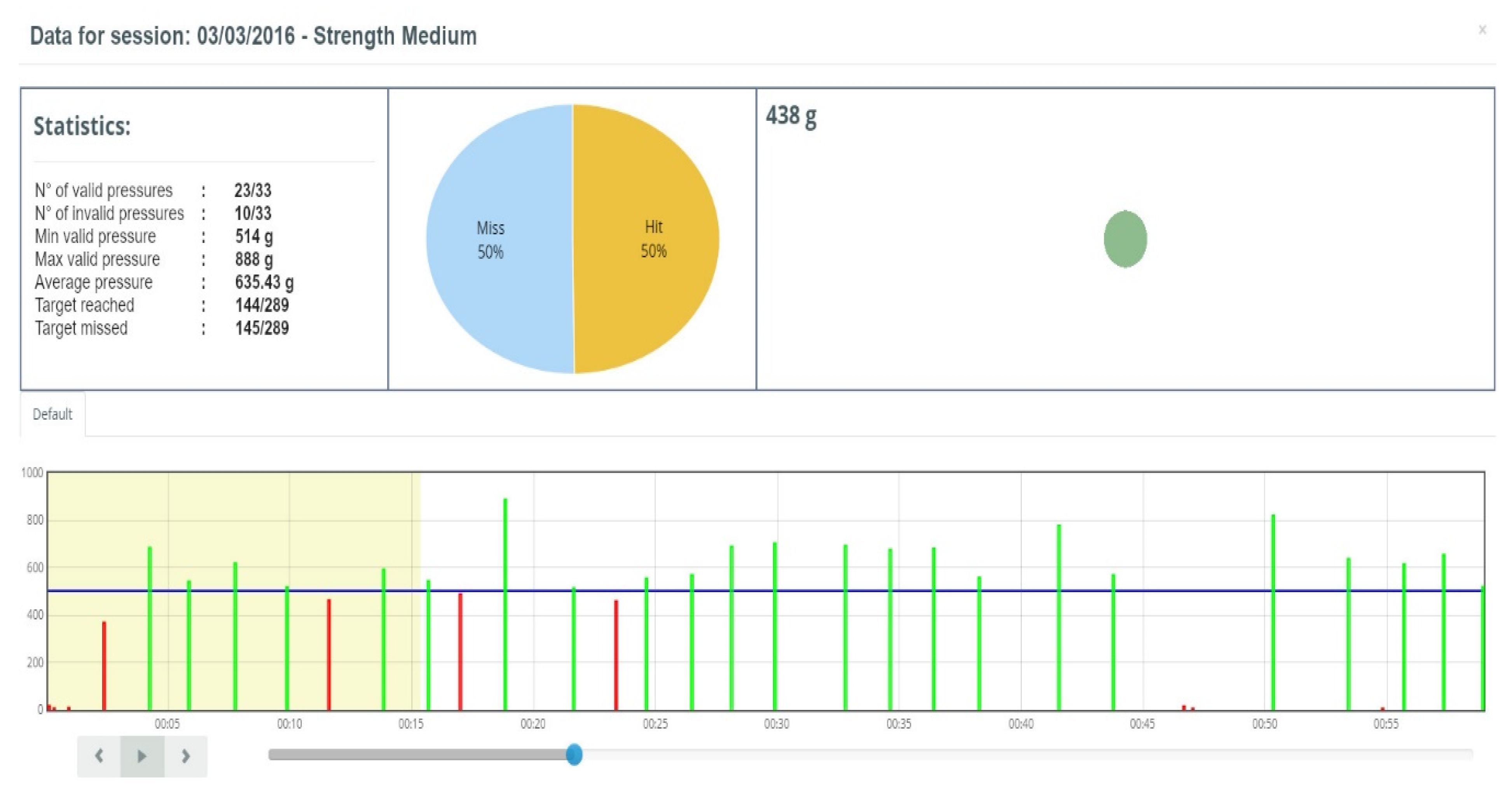
Task: Click the tallest green bar before 00:20
Action: tap(505, 605)
